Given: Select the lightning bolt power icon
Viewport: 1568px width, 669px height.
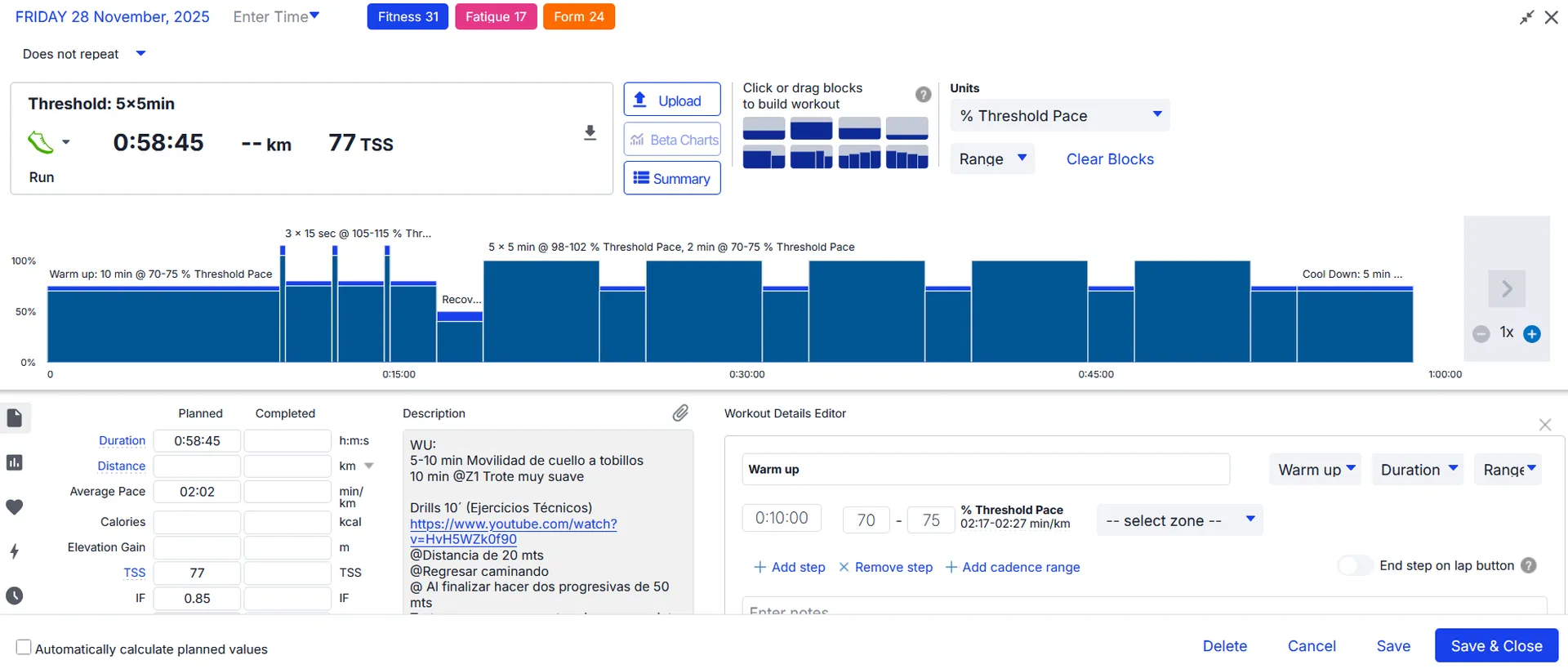Looking at the screenshot, I should click(x=14, y=551).
